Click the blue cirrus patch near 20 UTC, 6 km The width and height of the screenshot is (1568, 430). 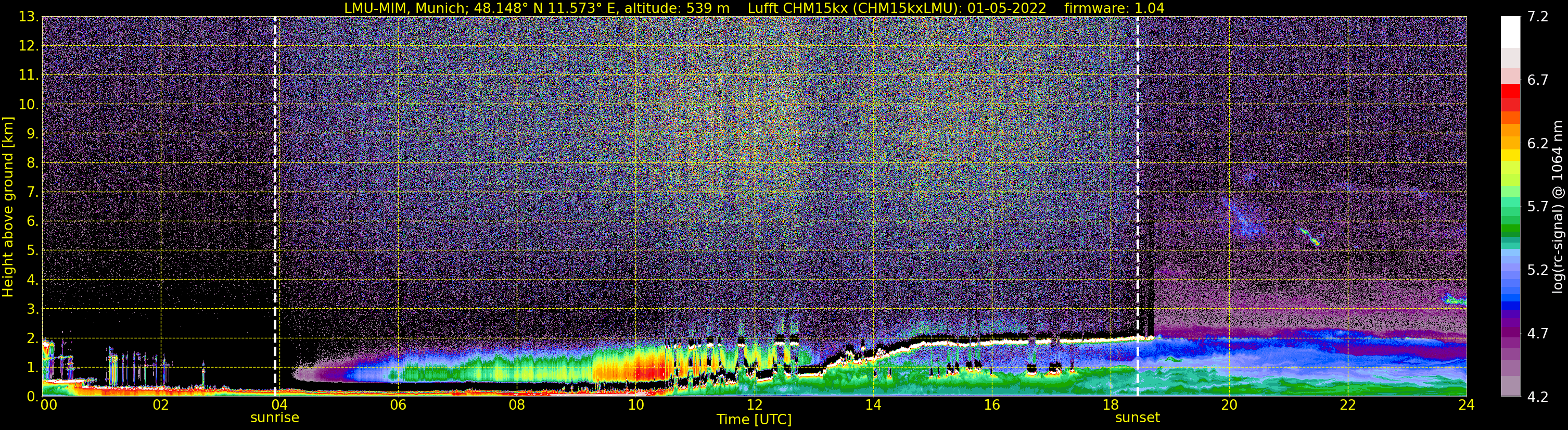(x=1243, y=218)
